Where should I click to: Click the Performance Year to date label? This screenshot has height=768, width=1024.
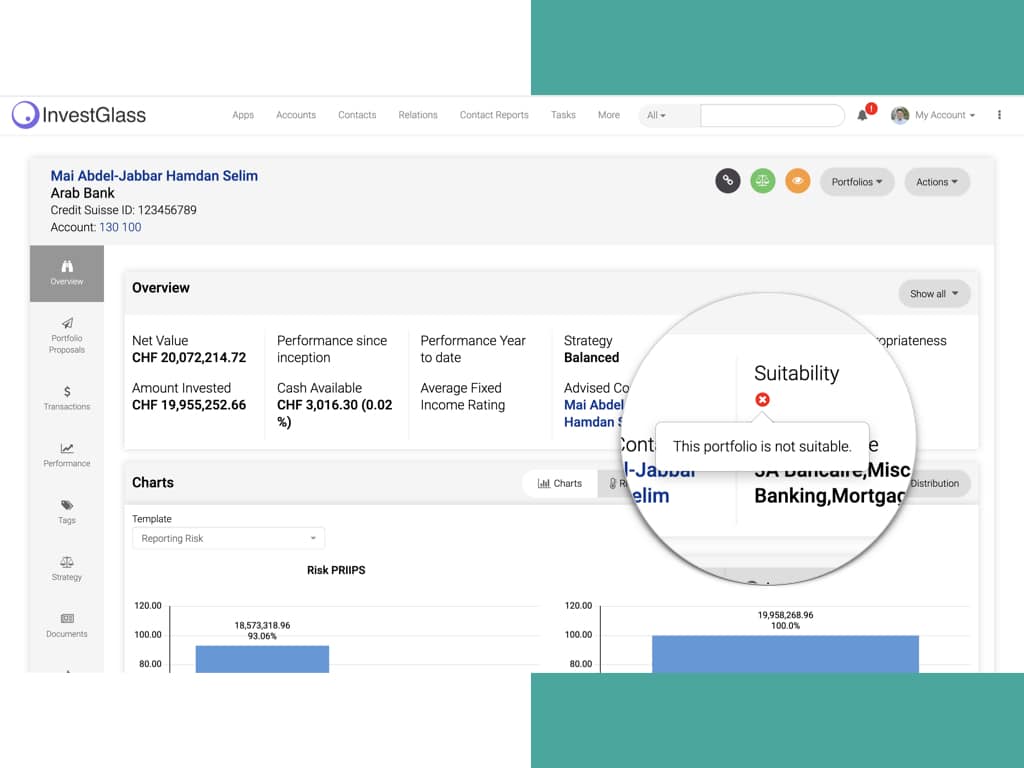(x=473, y=349)
